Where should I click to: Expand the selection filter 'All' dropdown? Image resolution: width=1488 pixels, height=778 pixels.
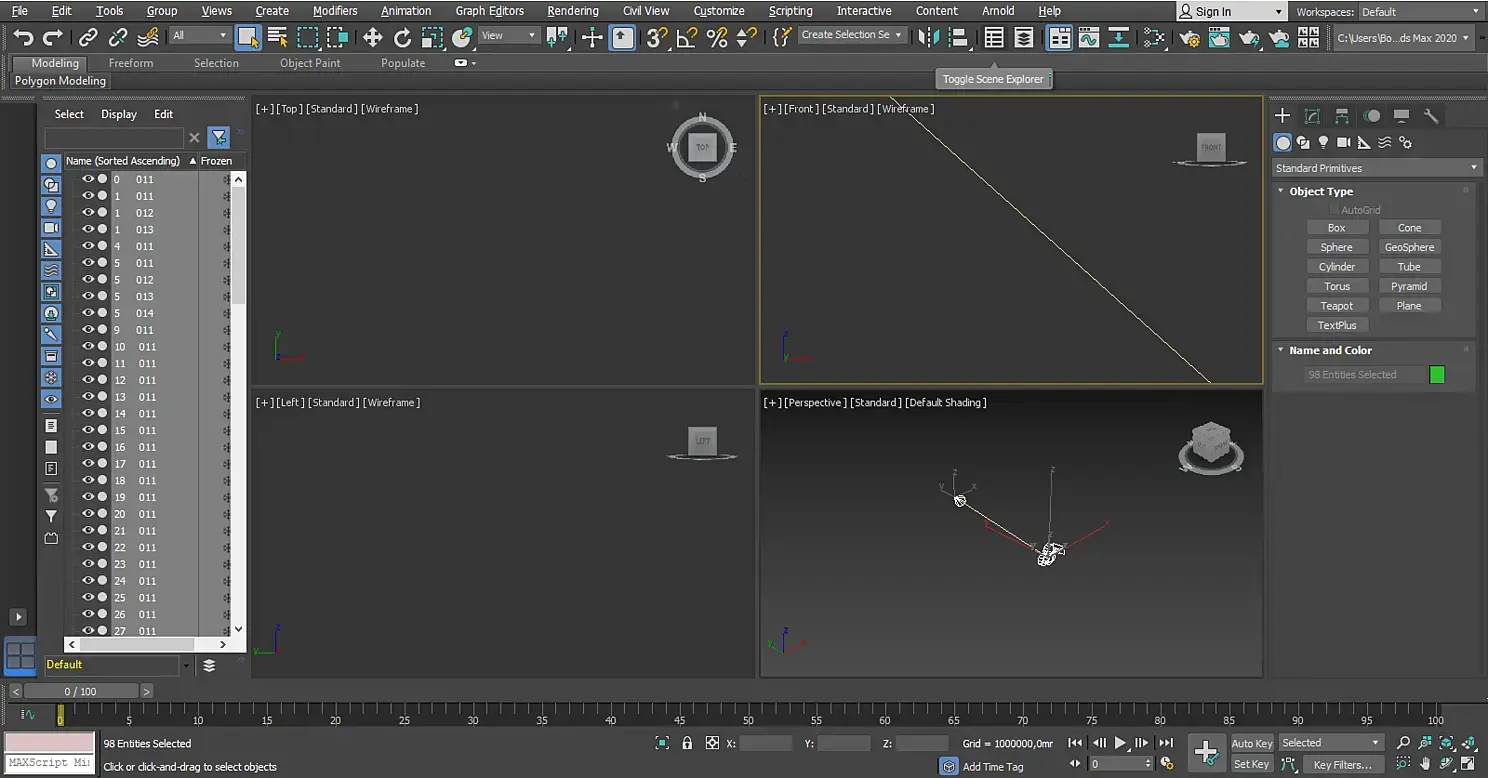(x=200, y=35)
